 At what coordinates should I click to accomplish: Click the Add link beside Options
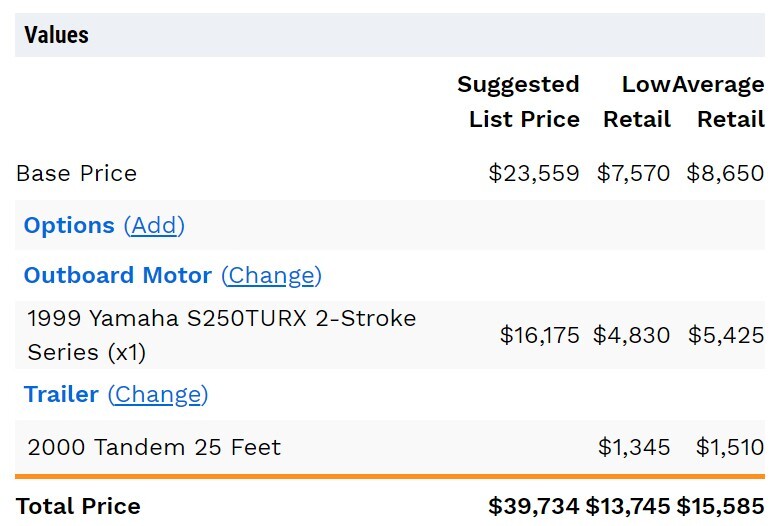pos(154,226)
